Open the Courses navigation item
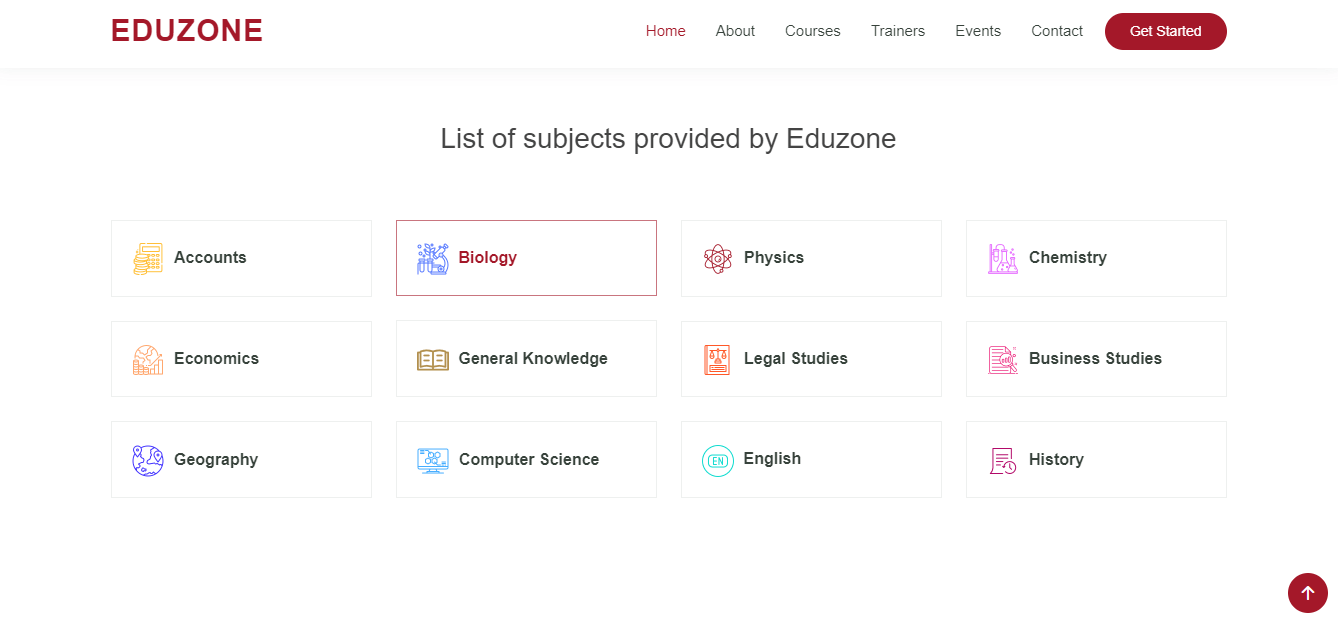This screenshot has width=1338, height=622. (x=813, y=31)
